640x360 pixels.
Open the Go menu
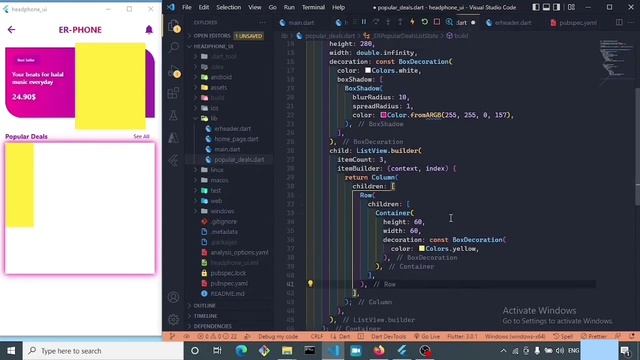pos(273,7)
